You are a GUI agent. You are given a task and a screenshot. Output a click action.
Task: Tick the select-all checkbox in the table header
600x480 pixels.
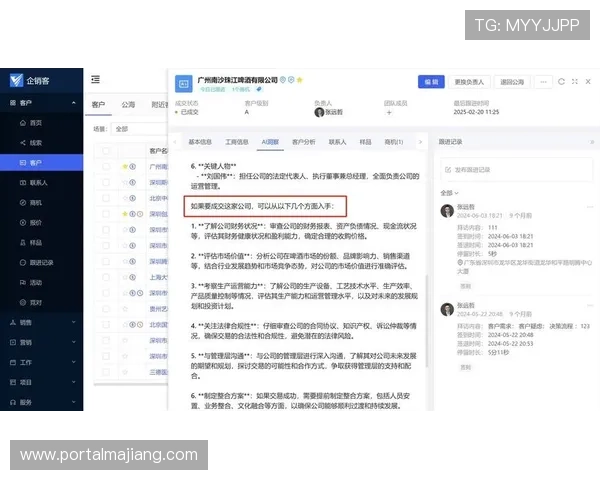(x=106, y=151)
